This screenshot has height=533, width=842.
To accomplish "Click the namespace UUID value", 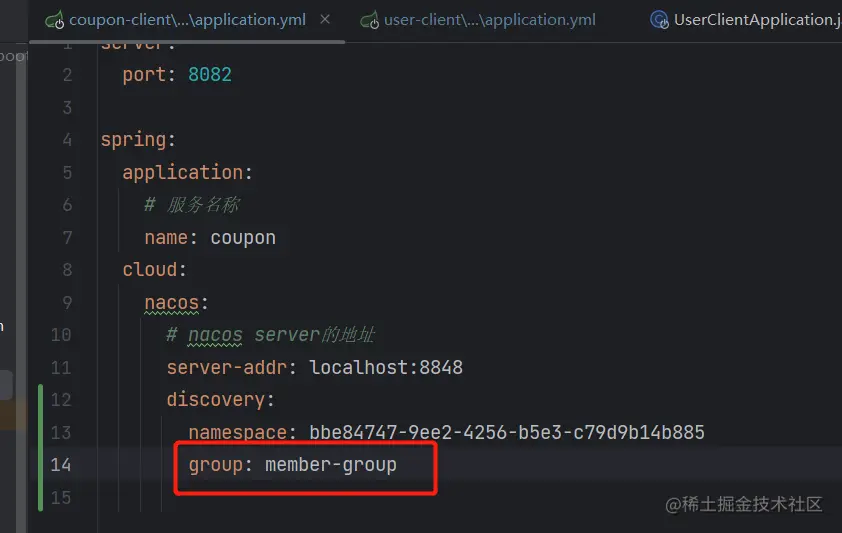I will [506, 433].
